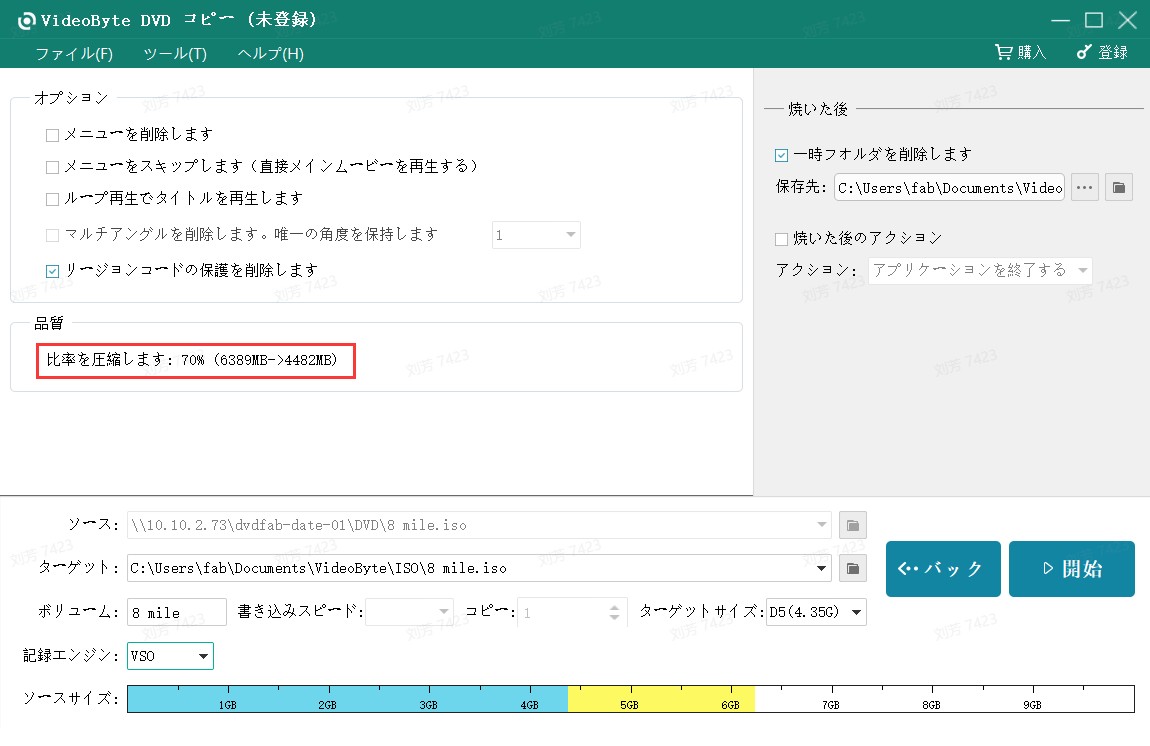Click the folder icon beside the ターゲット field
1150x746 pixels.
tap(852, 568)
